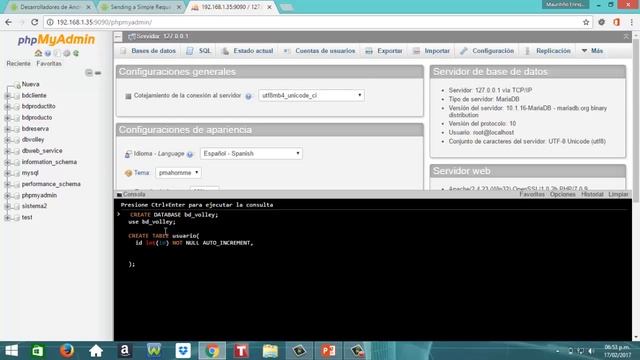This screenshot has height=360, width=640.
Task: Open the Exportar tab
Action: pyautogui.click(x=384, y=51)
